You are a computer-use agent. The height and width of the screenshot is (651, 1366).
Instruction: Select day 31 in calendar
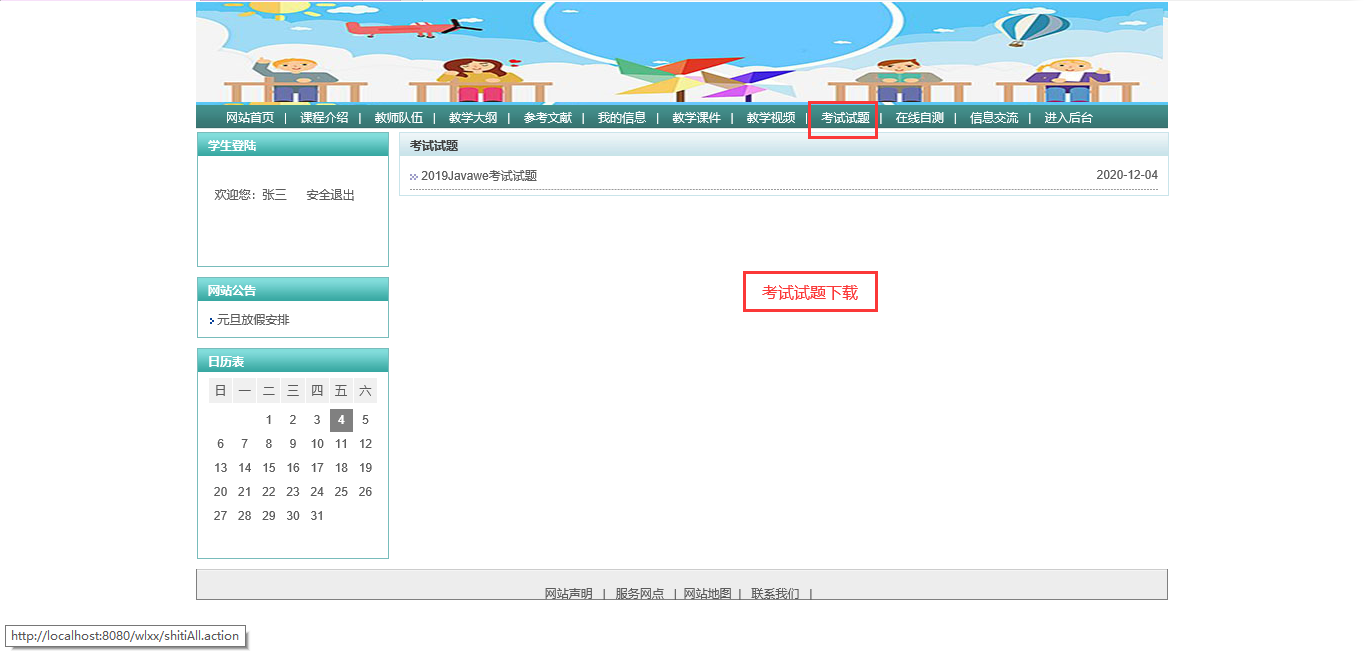point(317,516)
